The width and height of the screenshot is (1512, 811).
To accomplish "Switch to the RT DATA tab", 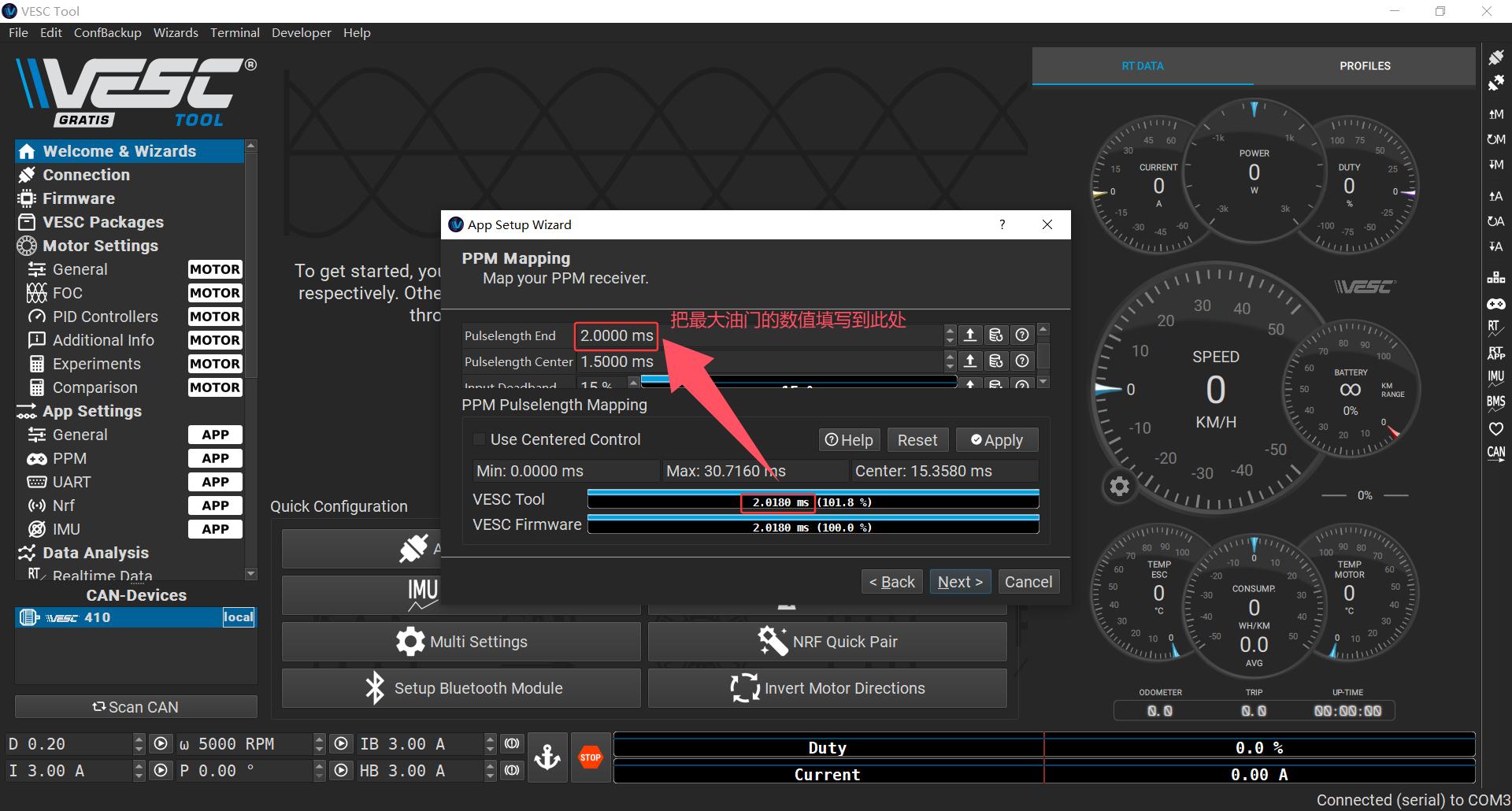I will click(1143, 66).
